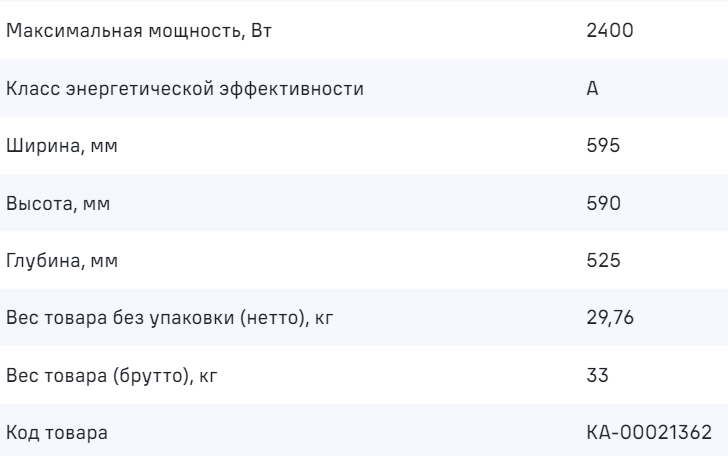Click the net weight label text
The image size is (728, 456).
click(x=168, y=319)
